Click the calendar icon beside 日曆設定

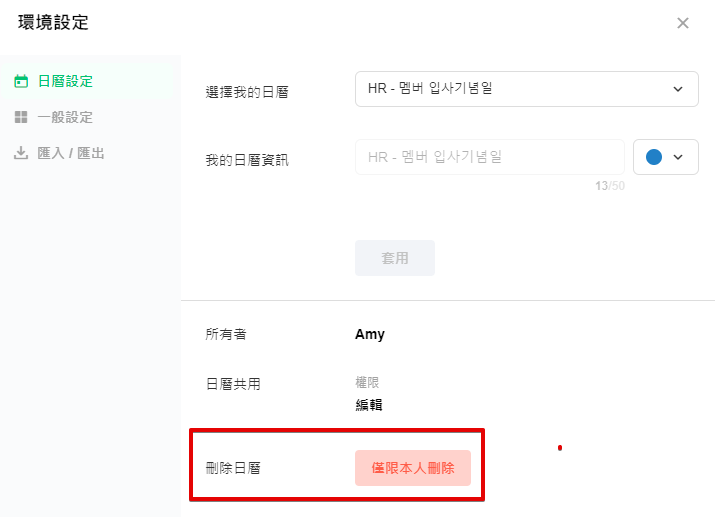[21, 81]
